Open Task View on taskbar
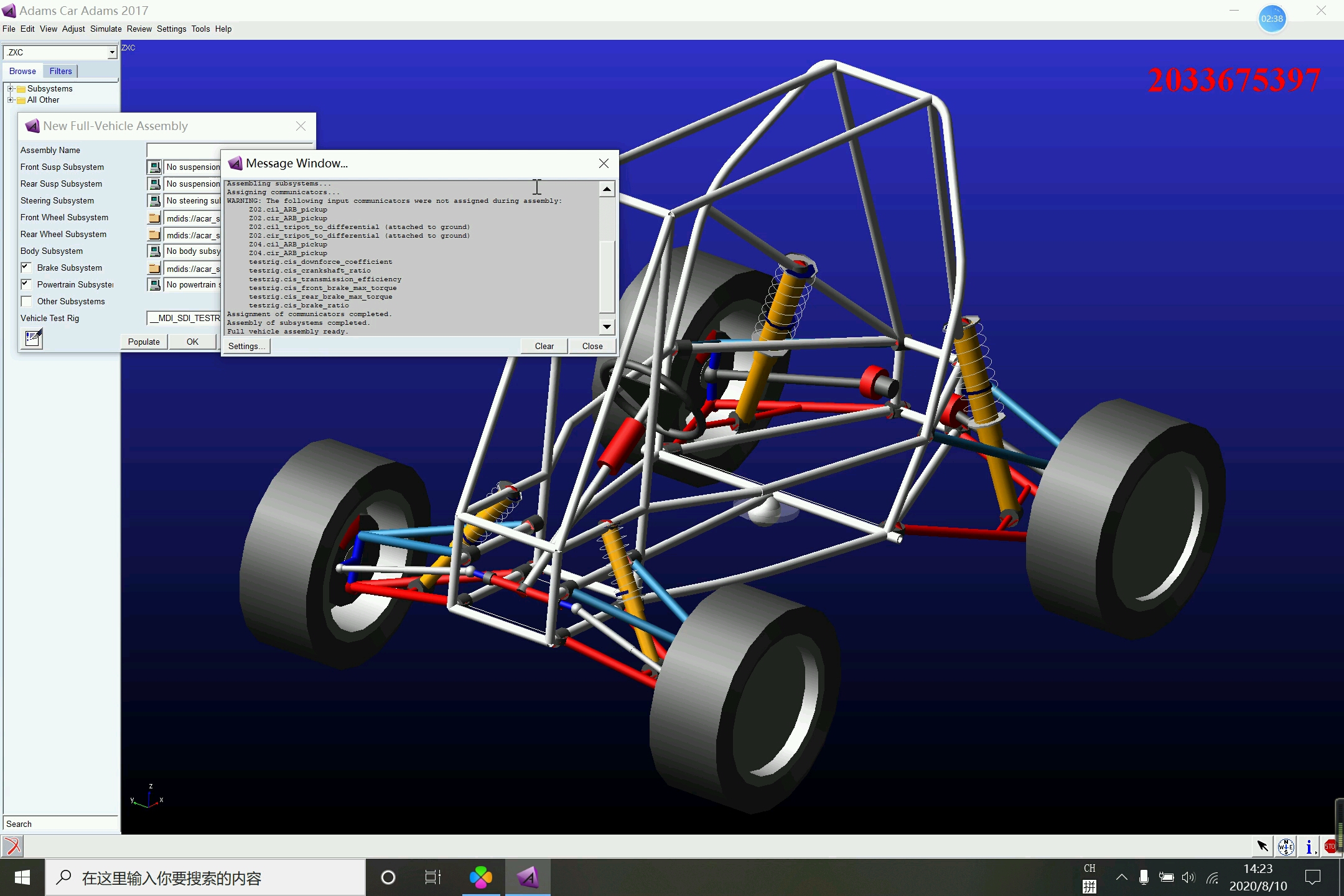The image size is (1344, 896). point(432,878)
